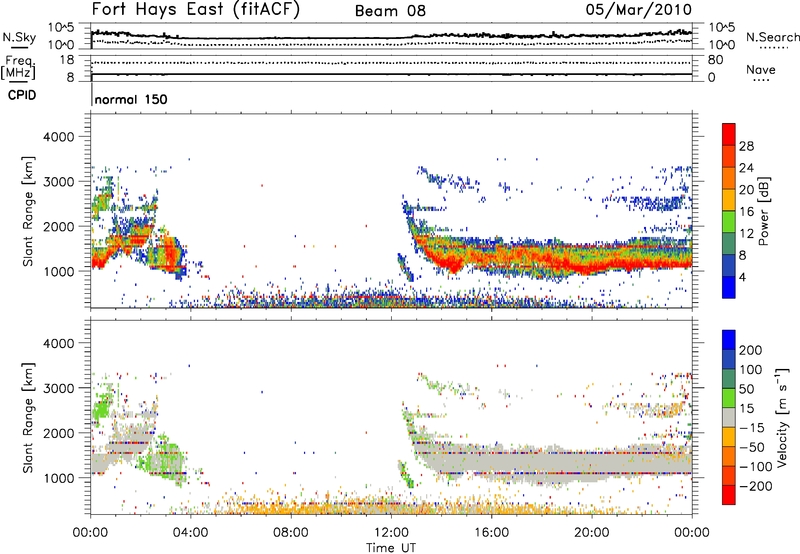Click "3000" on the Velocity panel axis
The width and height of the screenshot is (800, 554).
pos(59,388)
